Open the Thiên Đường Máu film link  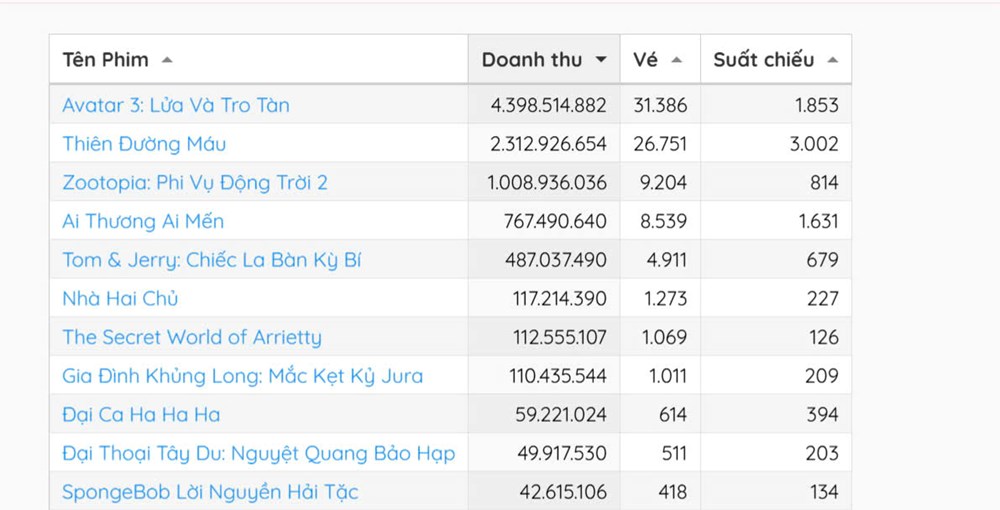[x=144, y=144]
